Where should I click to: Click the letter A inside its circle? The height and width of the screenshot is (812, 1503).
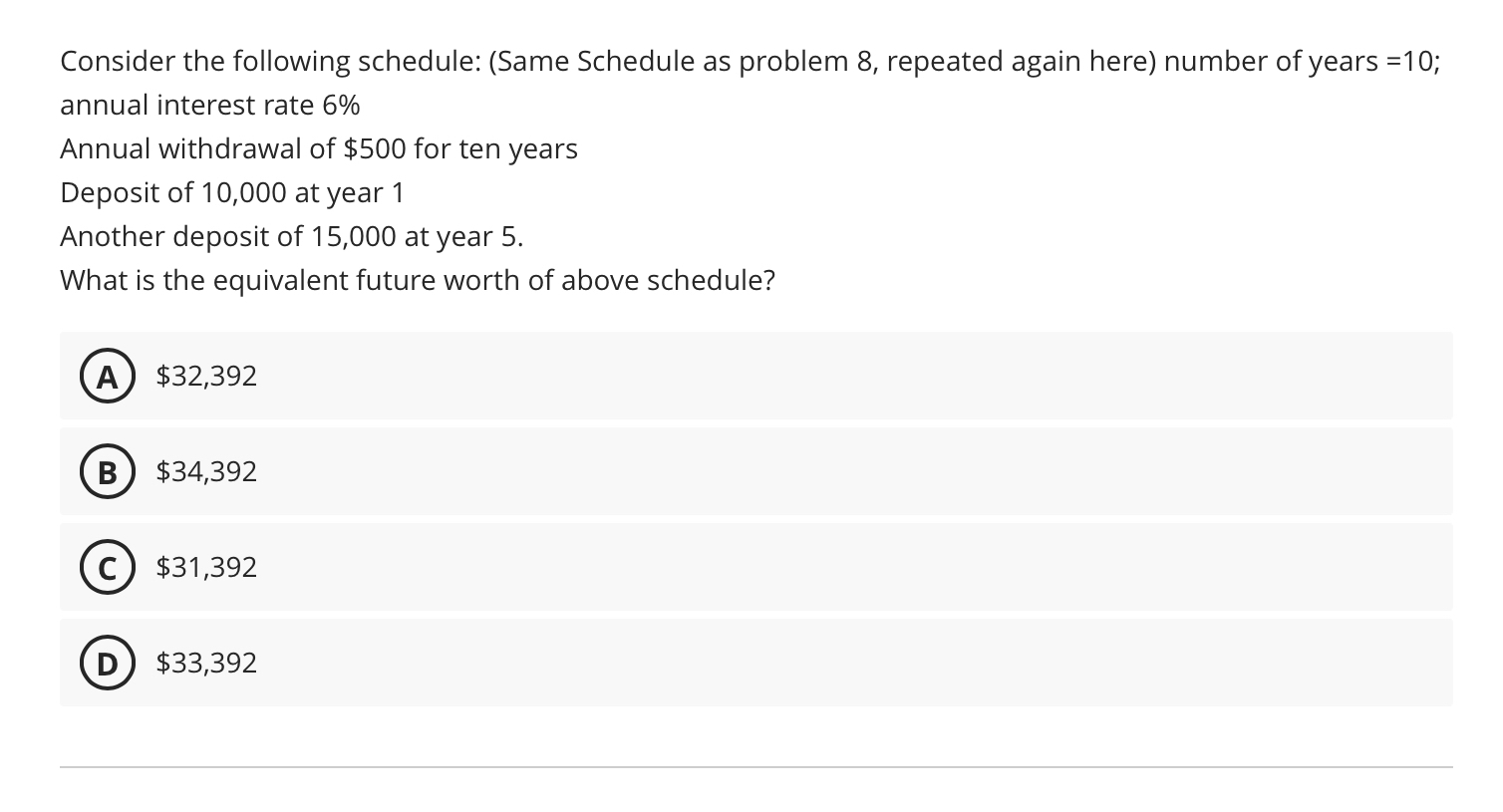tap(107, 376)
